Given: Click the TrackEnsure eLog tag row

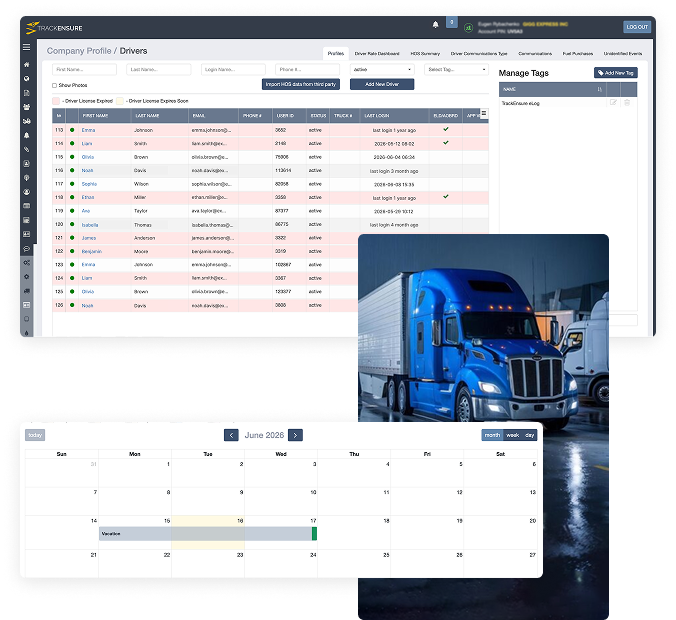Looking at the screenshot, I should tap(568, 103).
